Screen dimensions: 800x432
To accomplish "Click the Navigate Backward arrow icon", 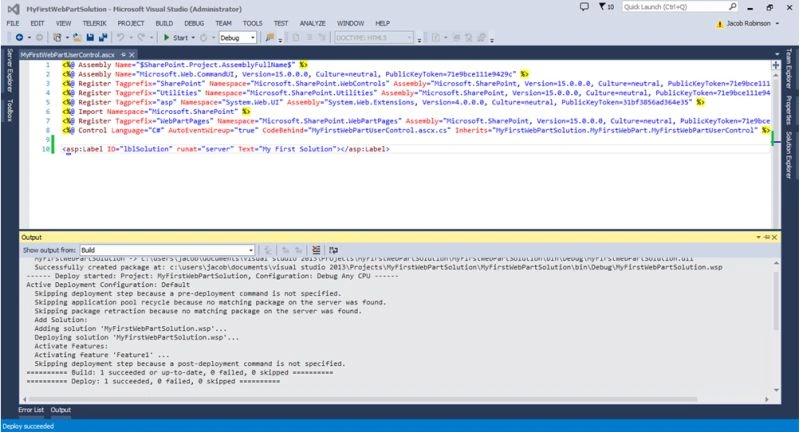I will 19,37.
